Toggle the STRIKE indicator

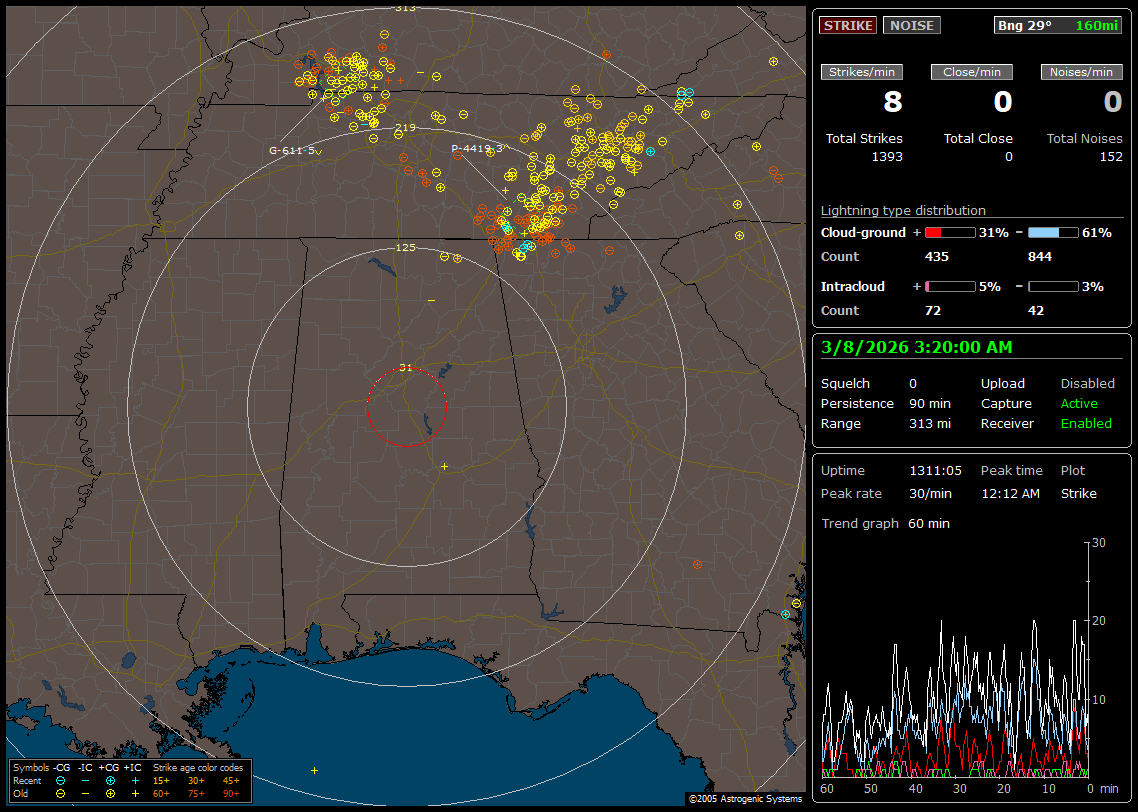[x=848, y=25]
